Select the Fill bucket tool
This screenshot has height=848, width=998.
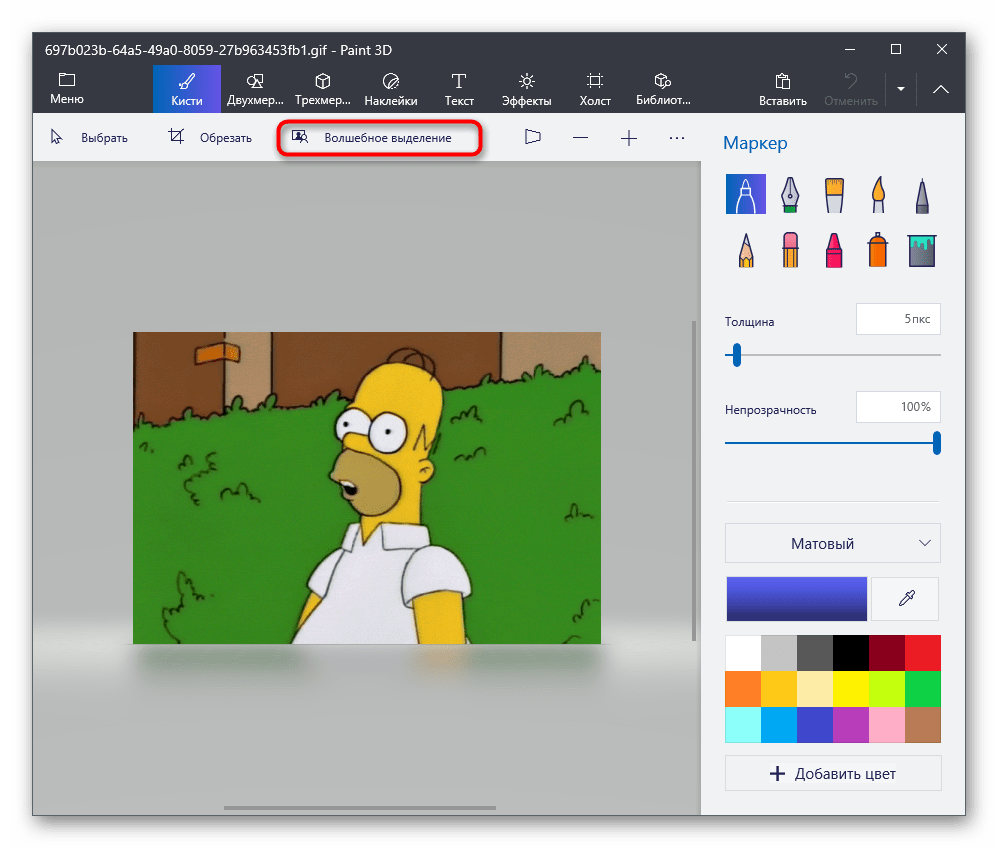click(x=921, y=249)
